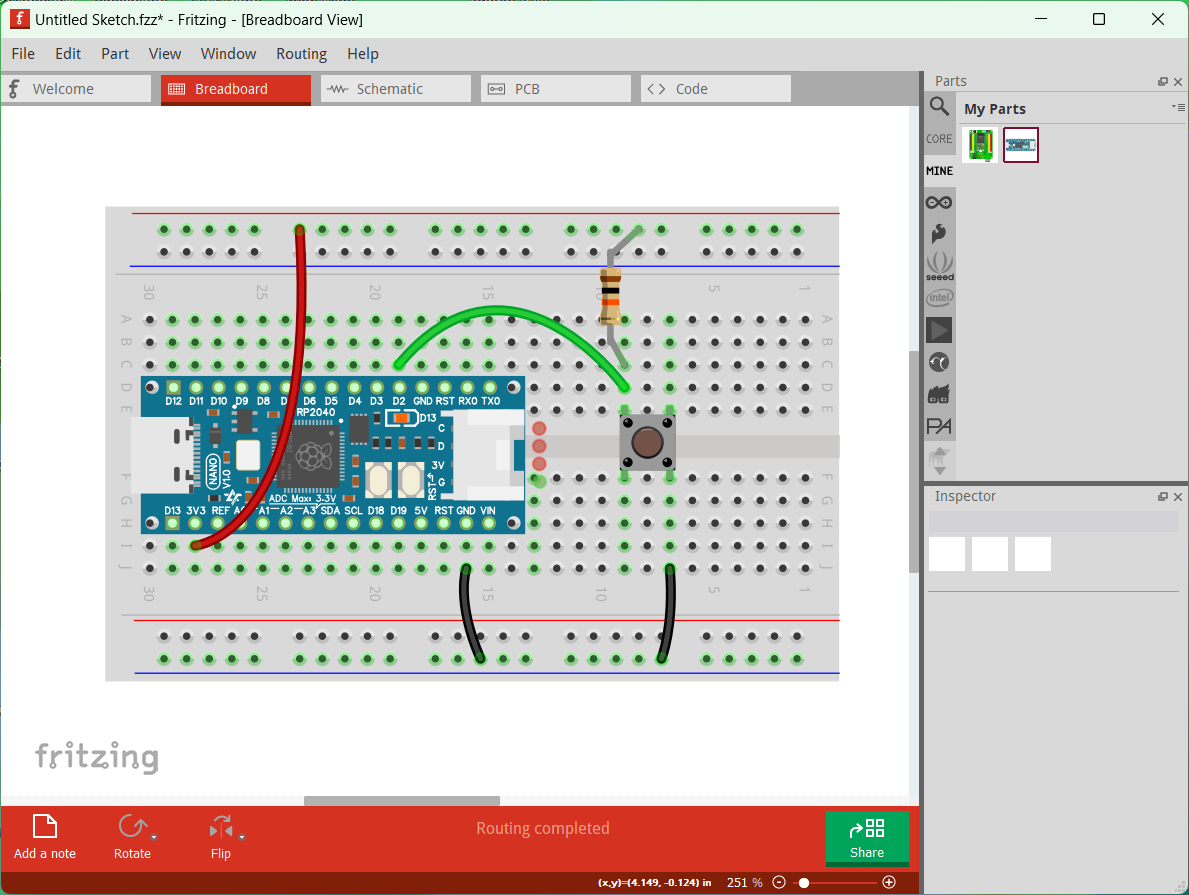Open the File menu

click(23, 54)
